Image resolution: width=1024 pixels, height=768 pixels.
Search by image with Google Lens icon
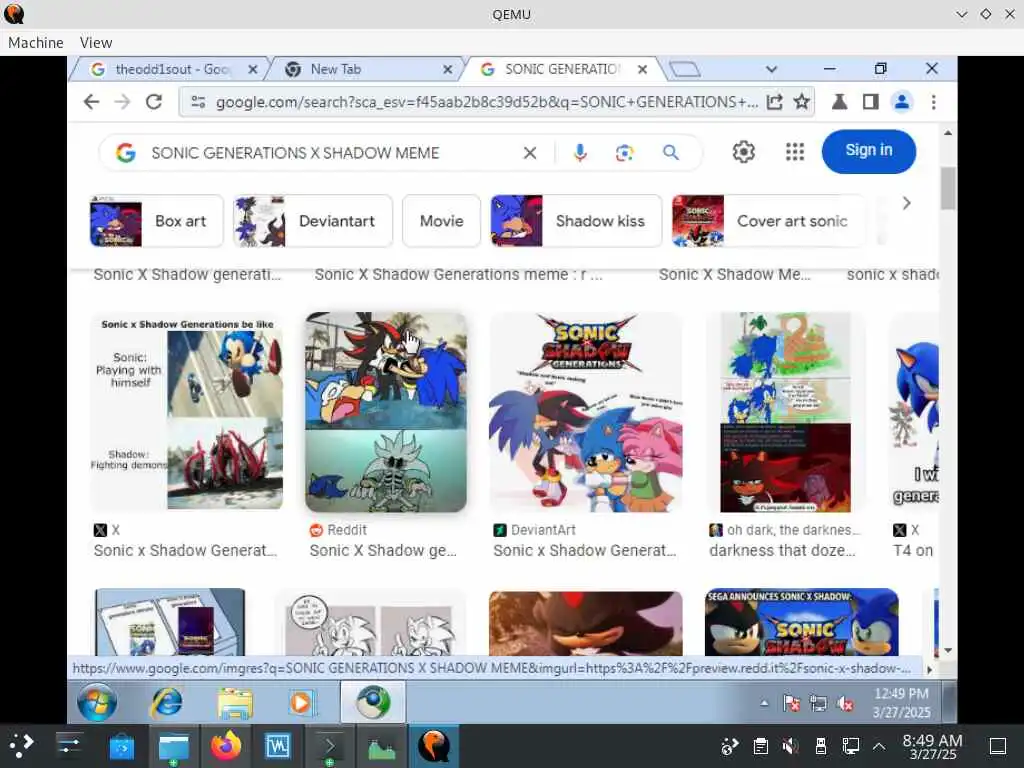[624, 153]
